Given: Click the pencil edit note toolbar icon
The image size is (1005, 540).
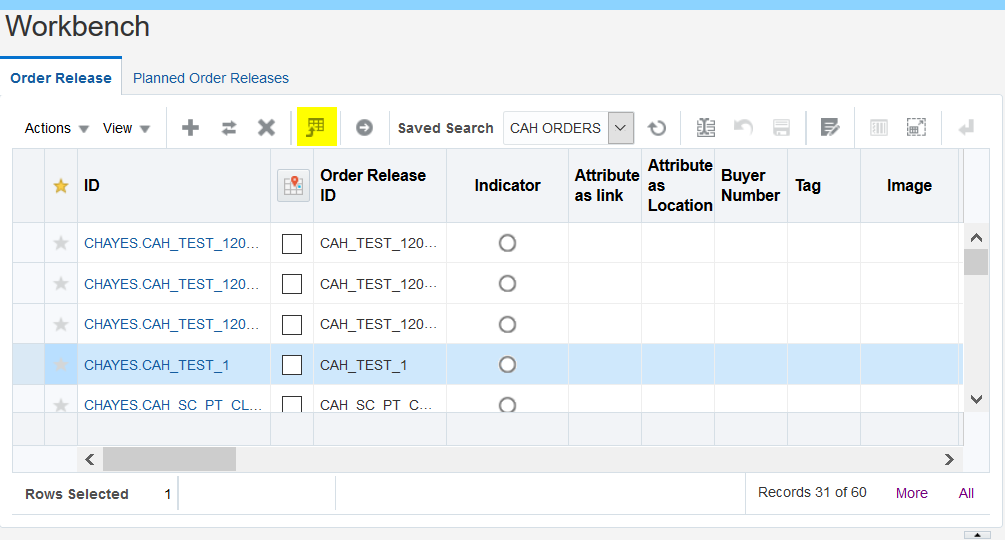Looking at the screenshot, I should pyautogui.click(x=830, y=128).
